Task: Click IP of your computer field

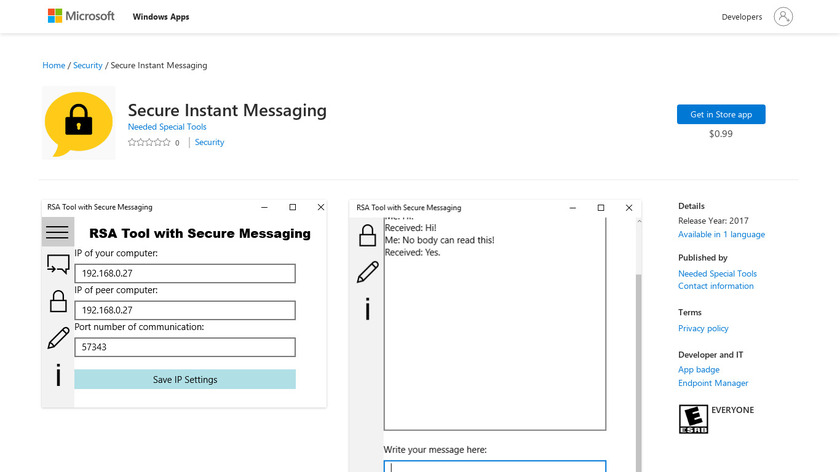Action: coord(185,273)
